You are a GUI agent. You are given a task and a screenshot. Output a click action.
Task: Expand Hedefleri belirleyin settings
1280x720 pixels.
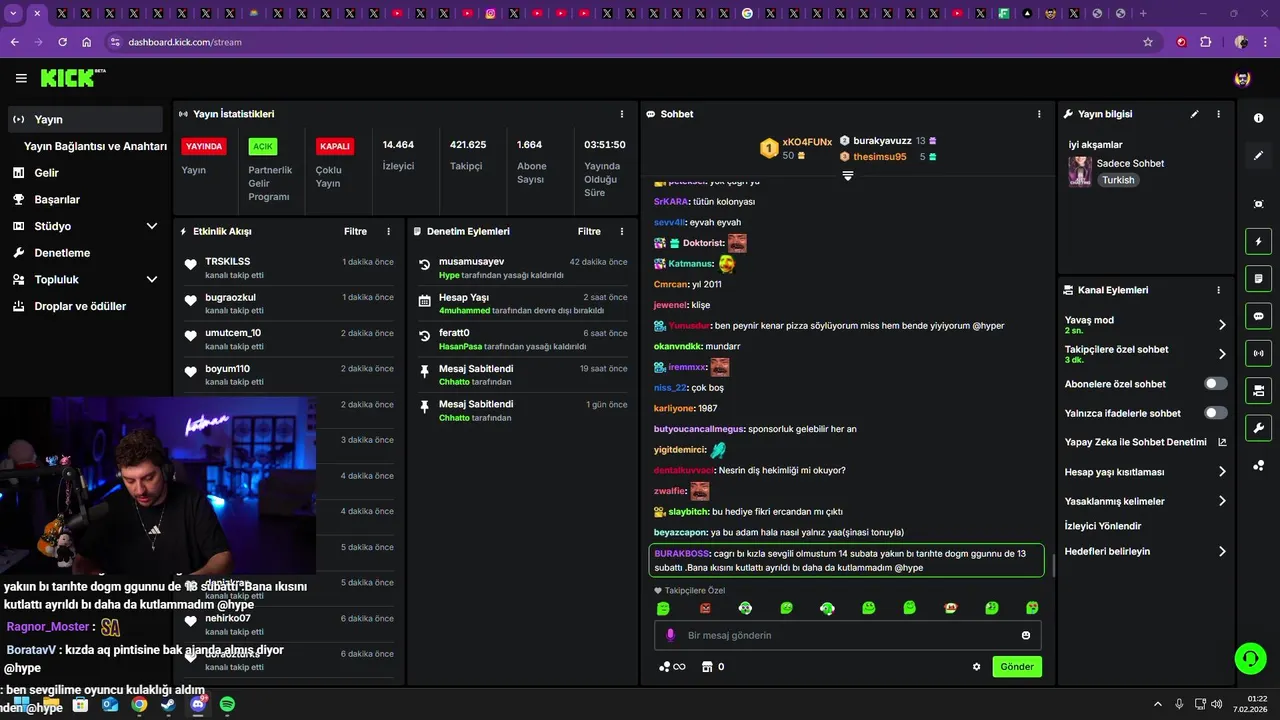coord(1146,551)
